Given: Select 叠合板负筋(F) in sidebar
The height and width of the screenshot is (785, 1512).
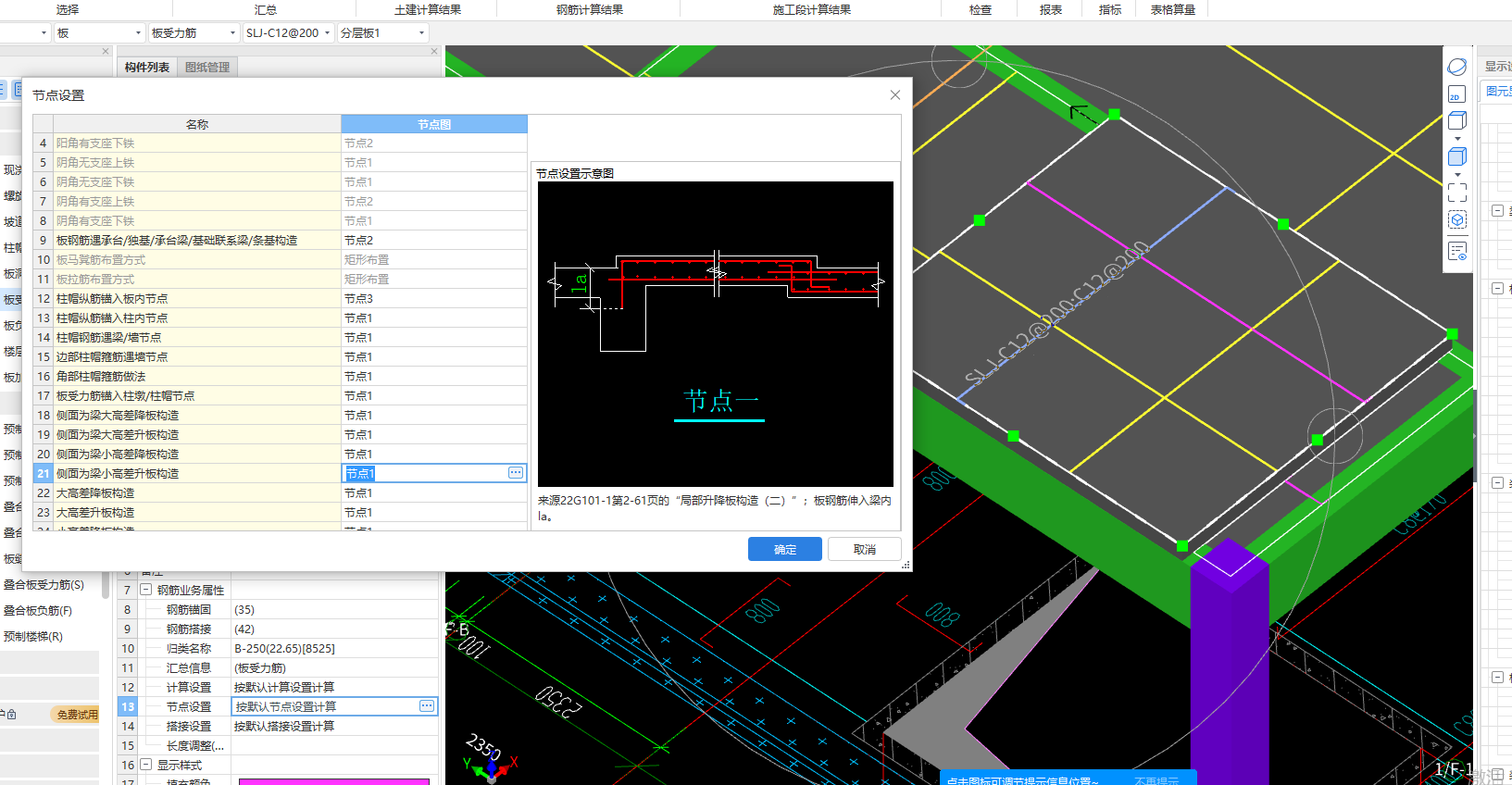Looking at the screenshot, I should [38, 610].
